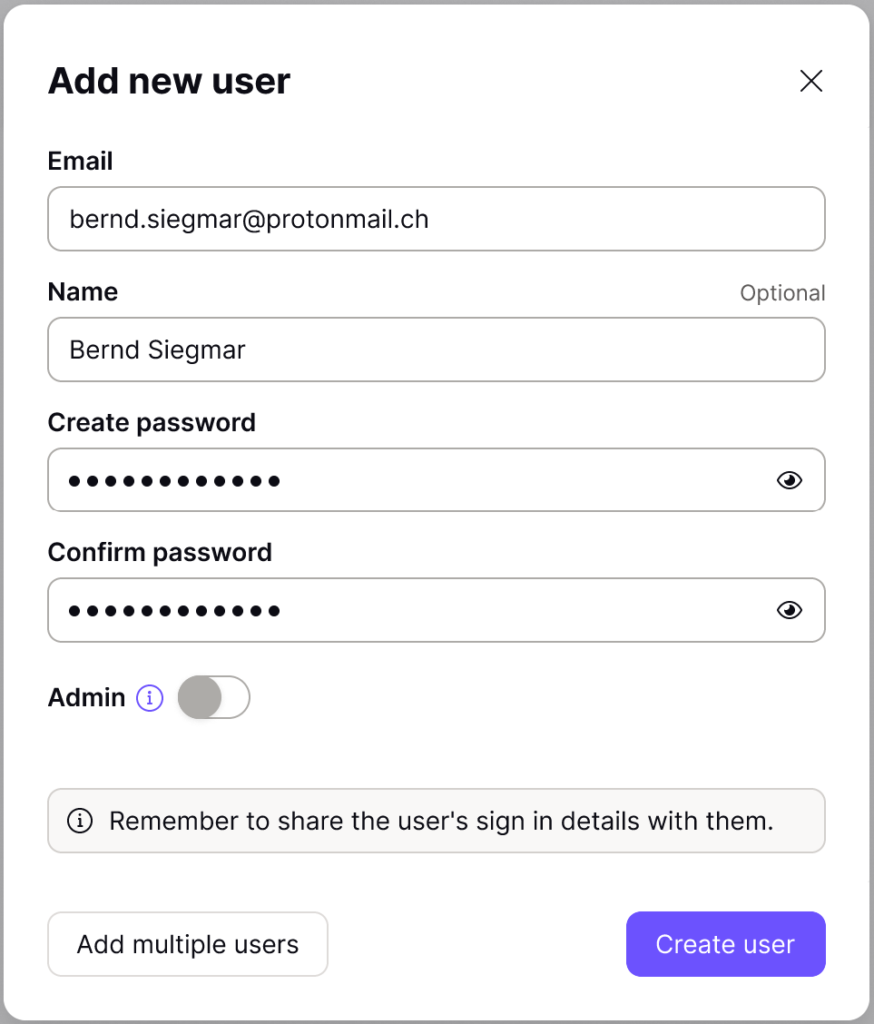Open the Add multiple users option
This screenshot has width=874, height=1024.
[187, 944]
